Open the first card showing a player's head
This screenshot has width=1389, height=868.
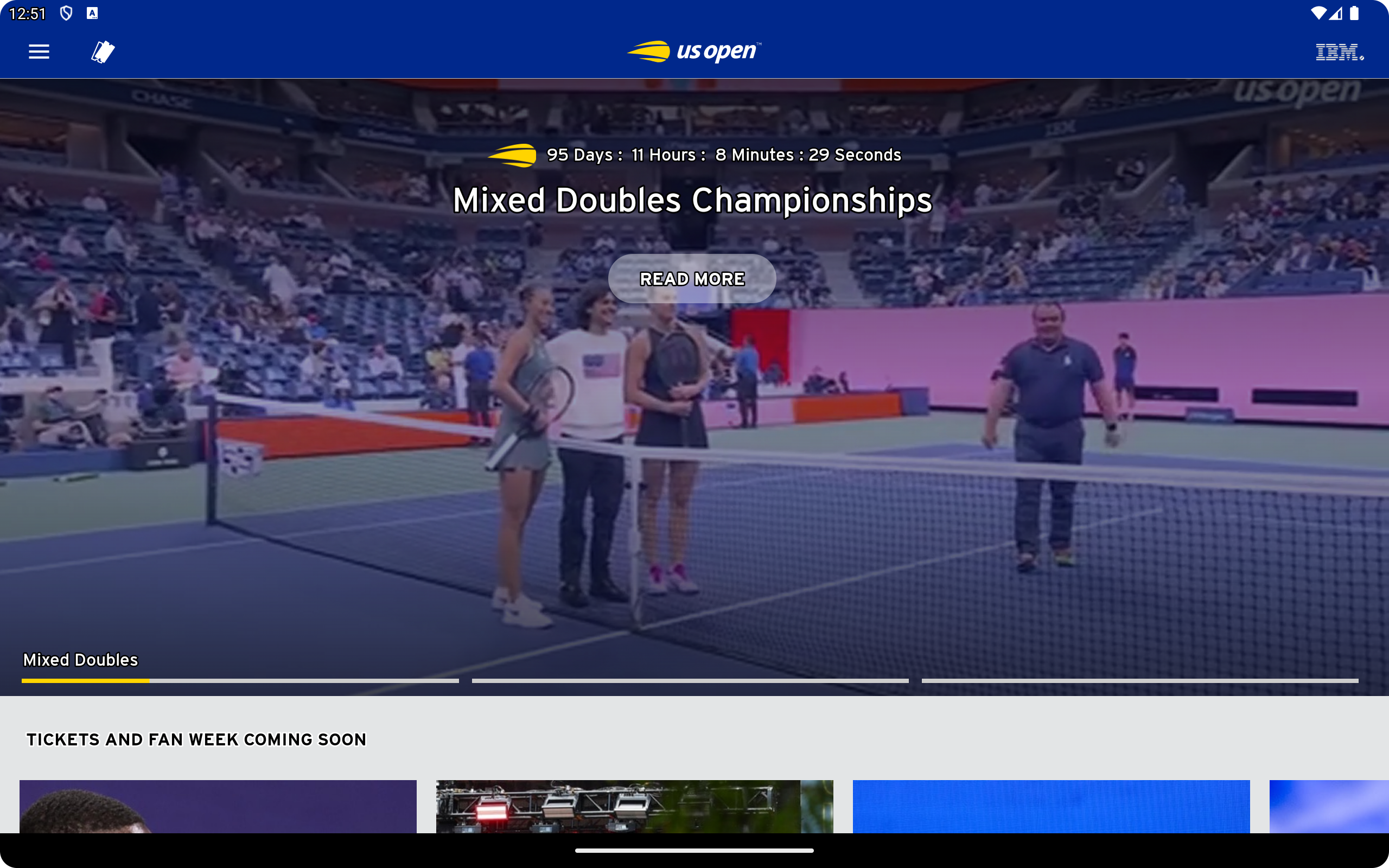click(x=218, y=807)
